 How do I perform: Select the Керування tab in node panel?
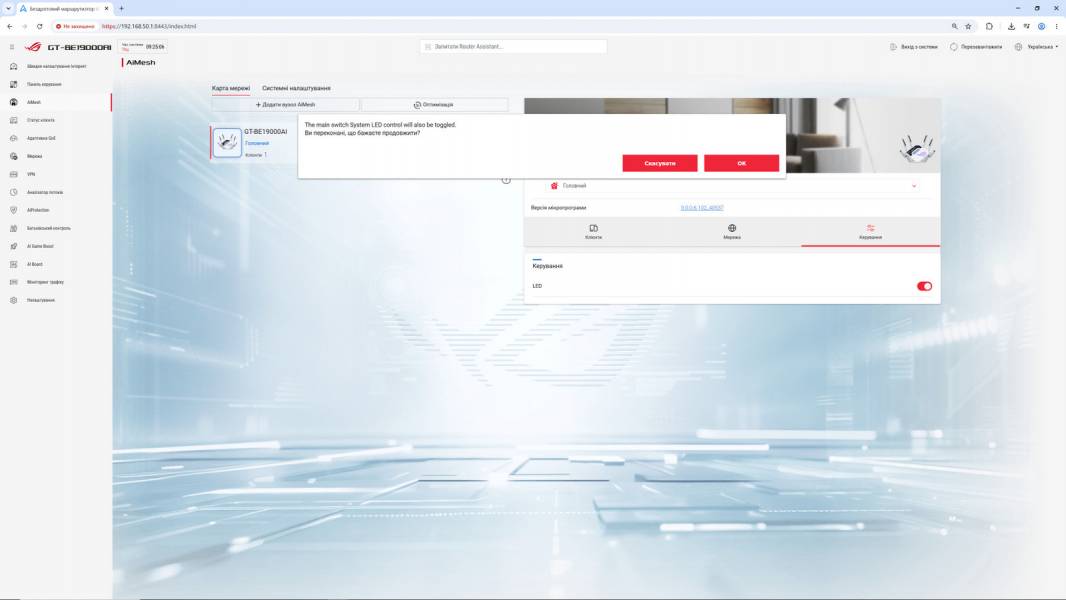870,232
